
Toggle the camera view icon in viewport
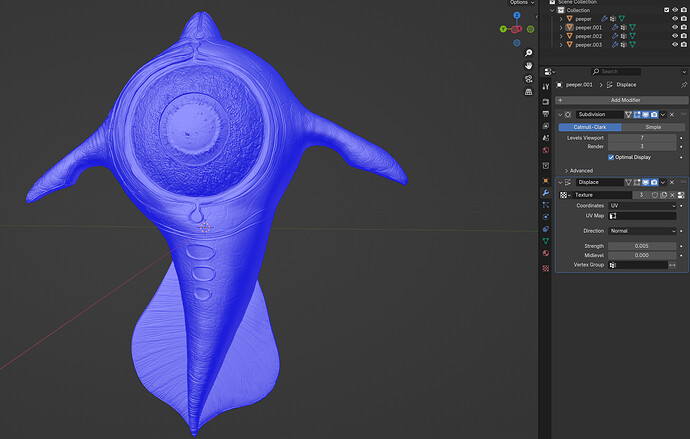(x=529, y=79)
